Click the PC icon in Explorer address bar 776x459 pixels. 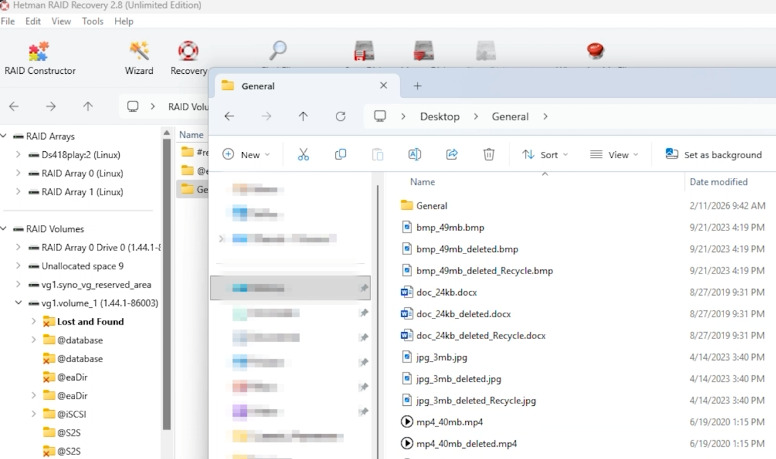pyautogui.click(x=380, y=116)
